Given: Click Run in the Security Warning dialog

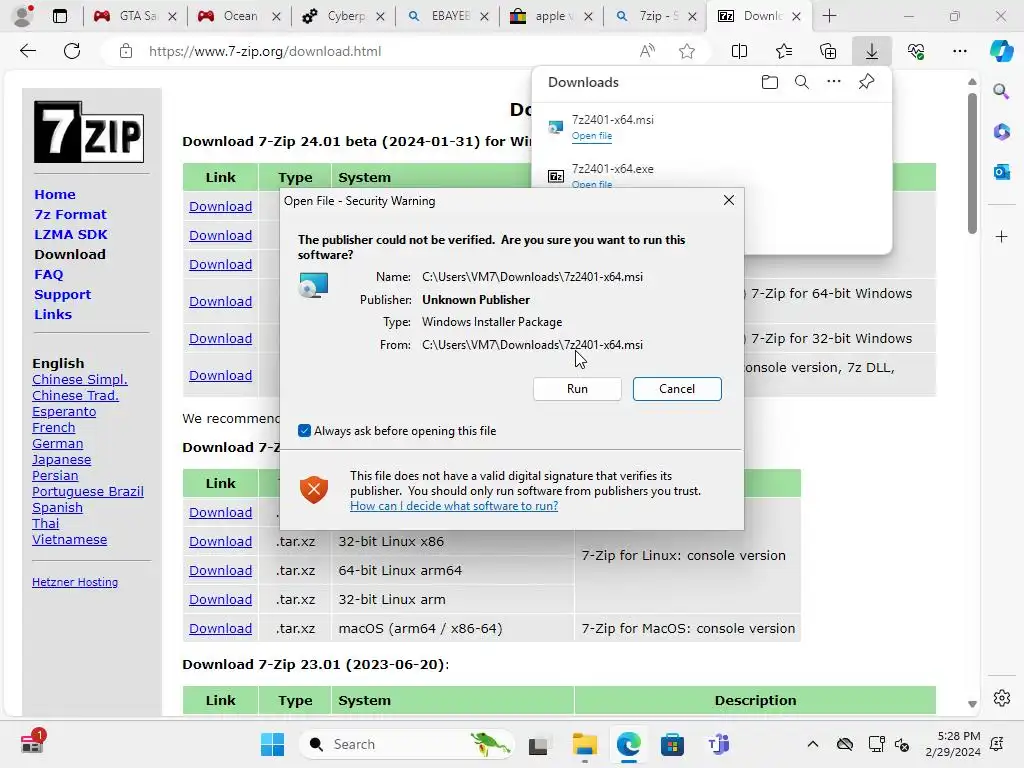Looking at the screenshot, I should (577, 389).
